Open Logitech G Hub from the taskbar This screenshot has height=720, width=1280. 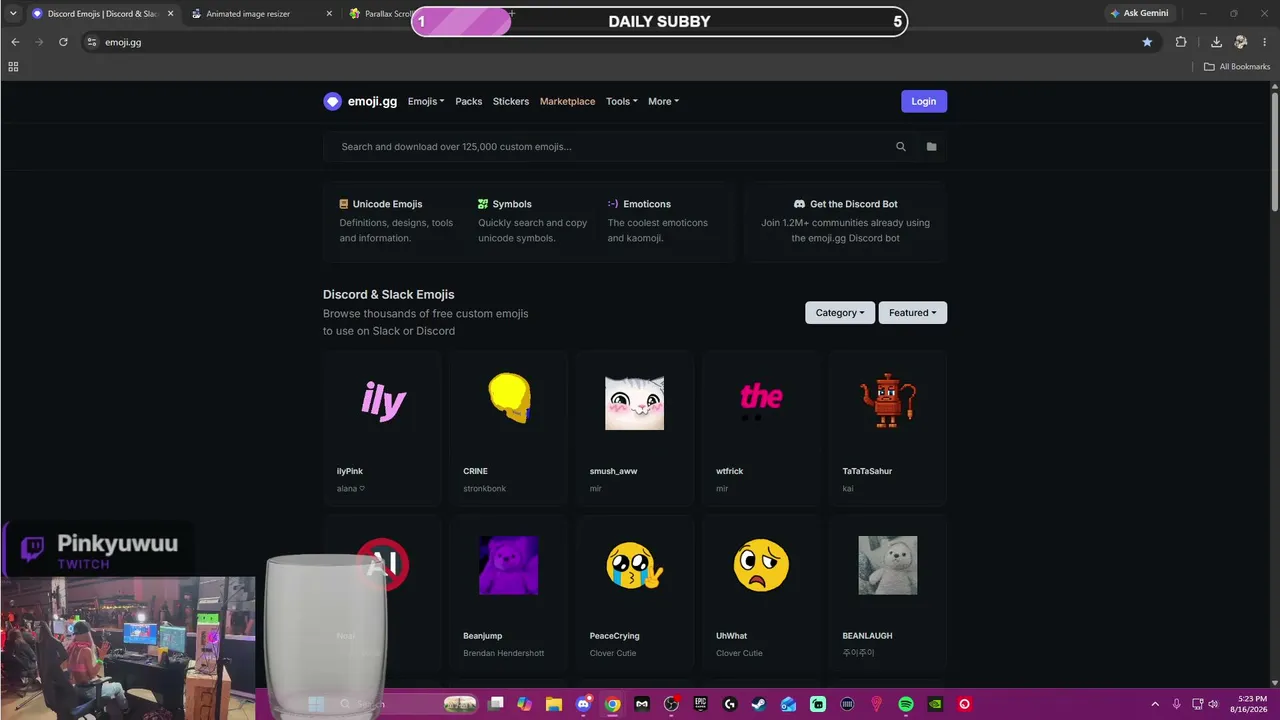[730, 704]
